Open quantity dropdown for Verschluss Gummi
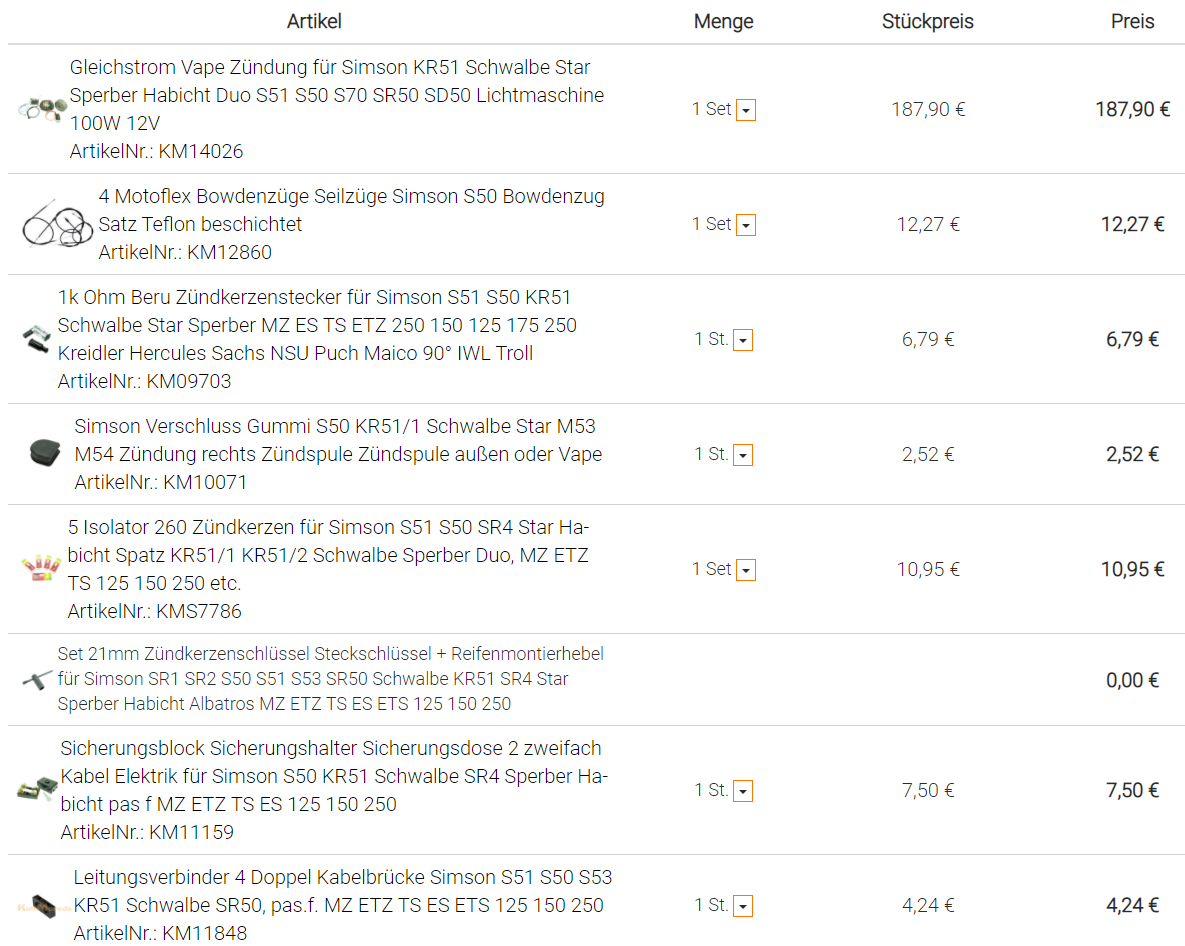This screenshot has height=946, width=1185. [743, 455]
